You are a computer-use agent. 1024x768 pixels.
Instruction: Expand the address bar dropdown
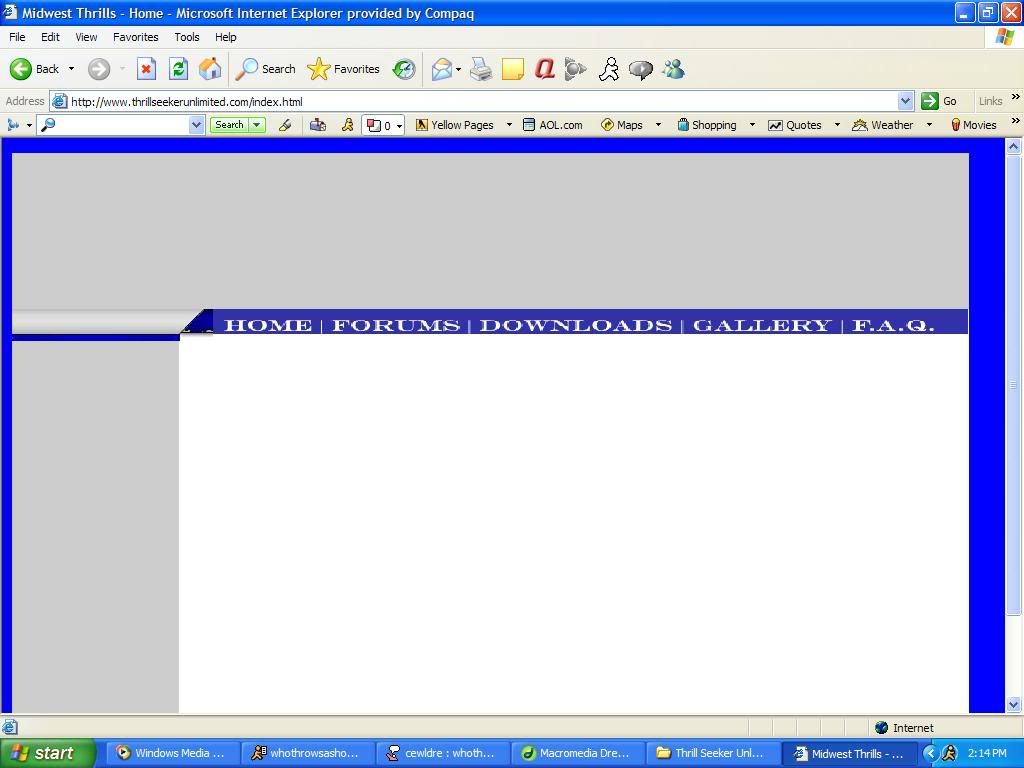click(x=905, y=101)
